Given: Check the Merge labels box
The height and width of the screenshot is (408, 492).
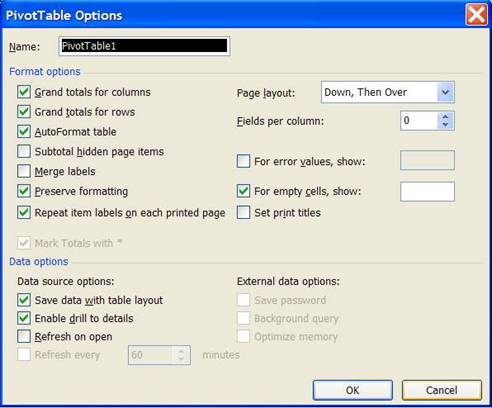Looking at the screenshot, I should (x=24, y=171).
